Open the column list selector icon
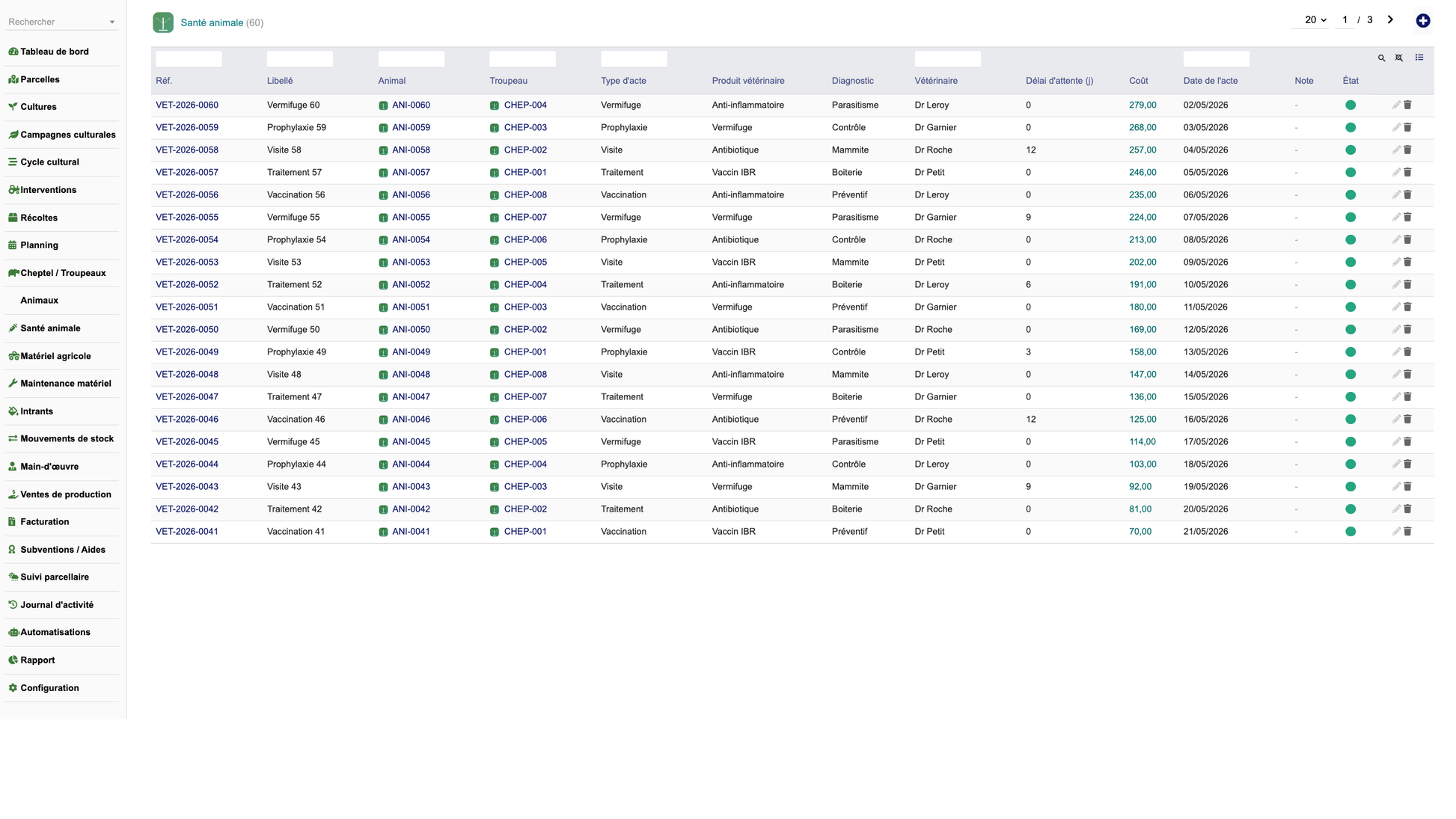 (1419, 58)
